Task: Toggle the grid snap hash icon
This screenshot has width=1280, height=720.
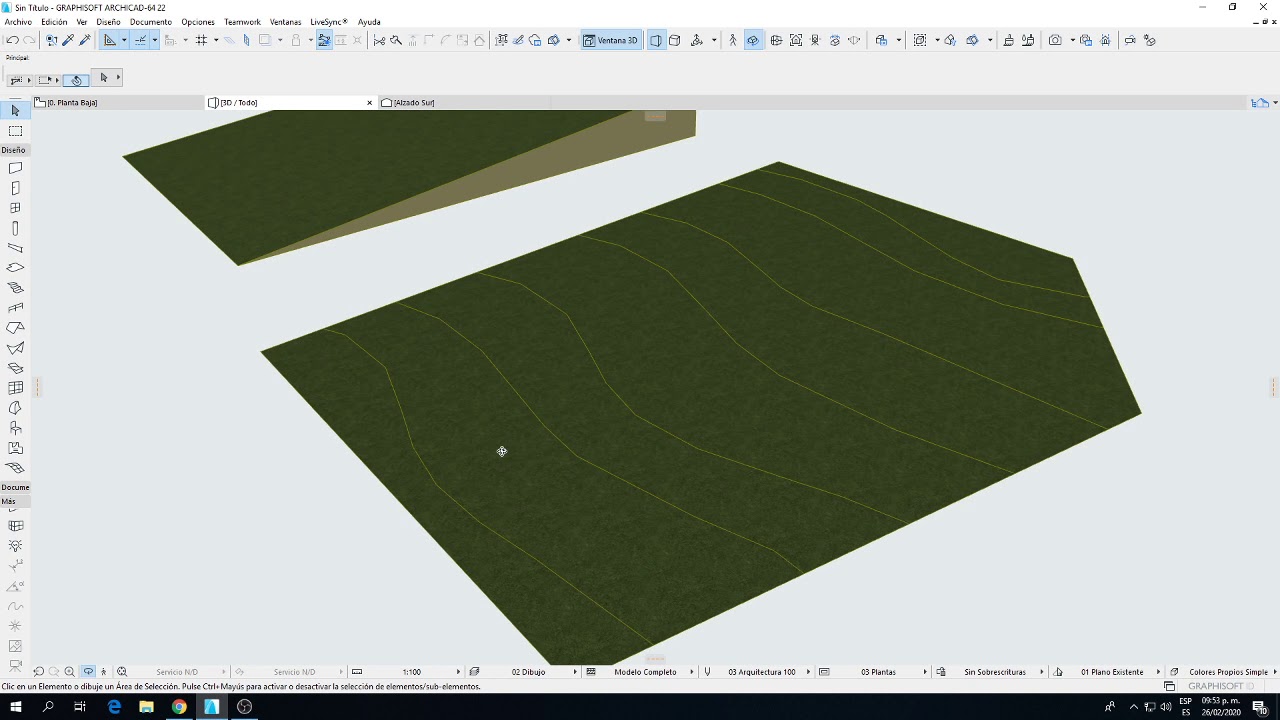Action: [201, 40]
